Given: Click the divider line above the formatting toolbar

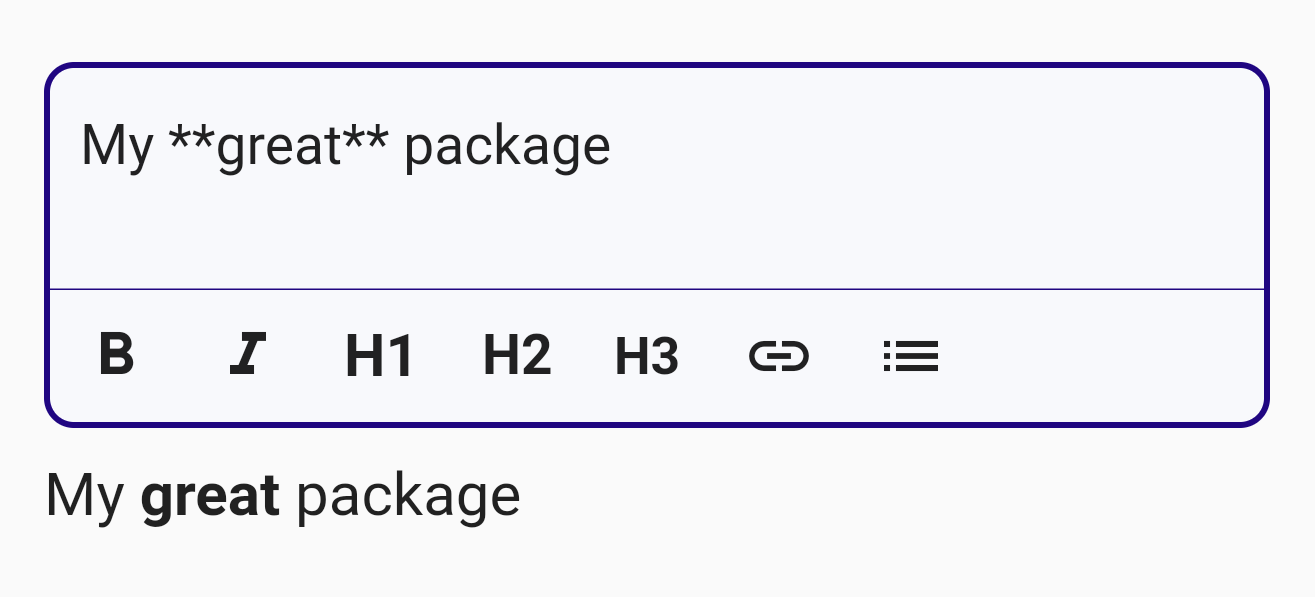Looking at the screenshot, I should [x=656, y=289].
